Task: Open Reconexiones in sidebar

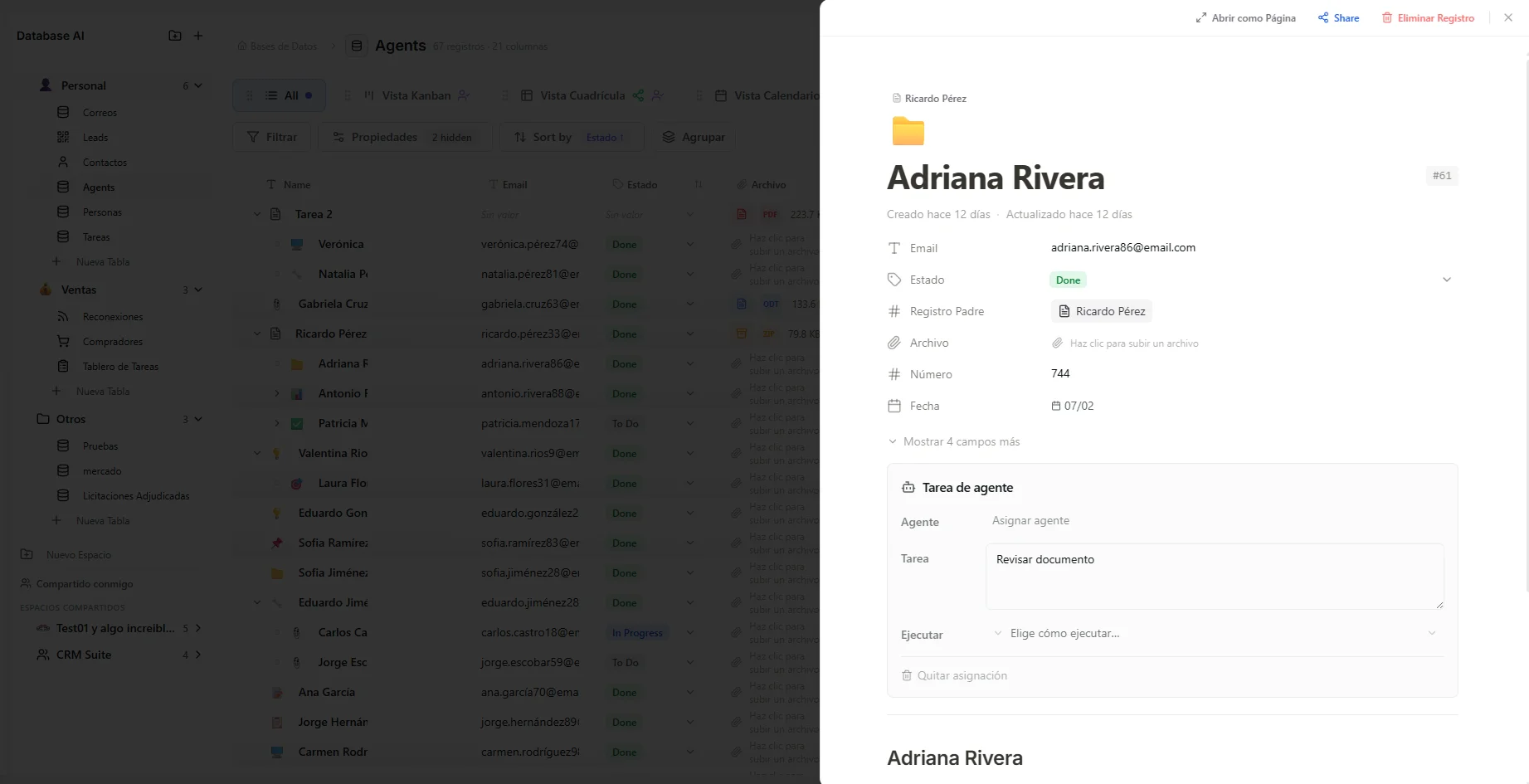Action: 113,316
